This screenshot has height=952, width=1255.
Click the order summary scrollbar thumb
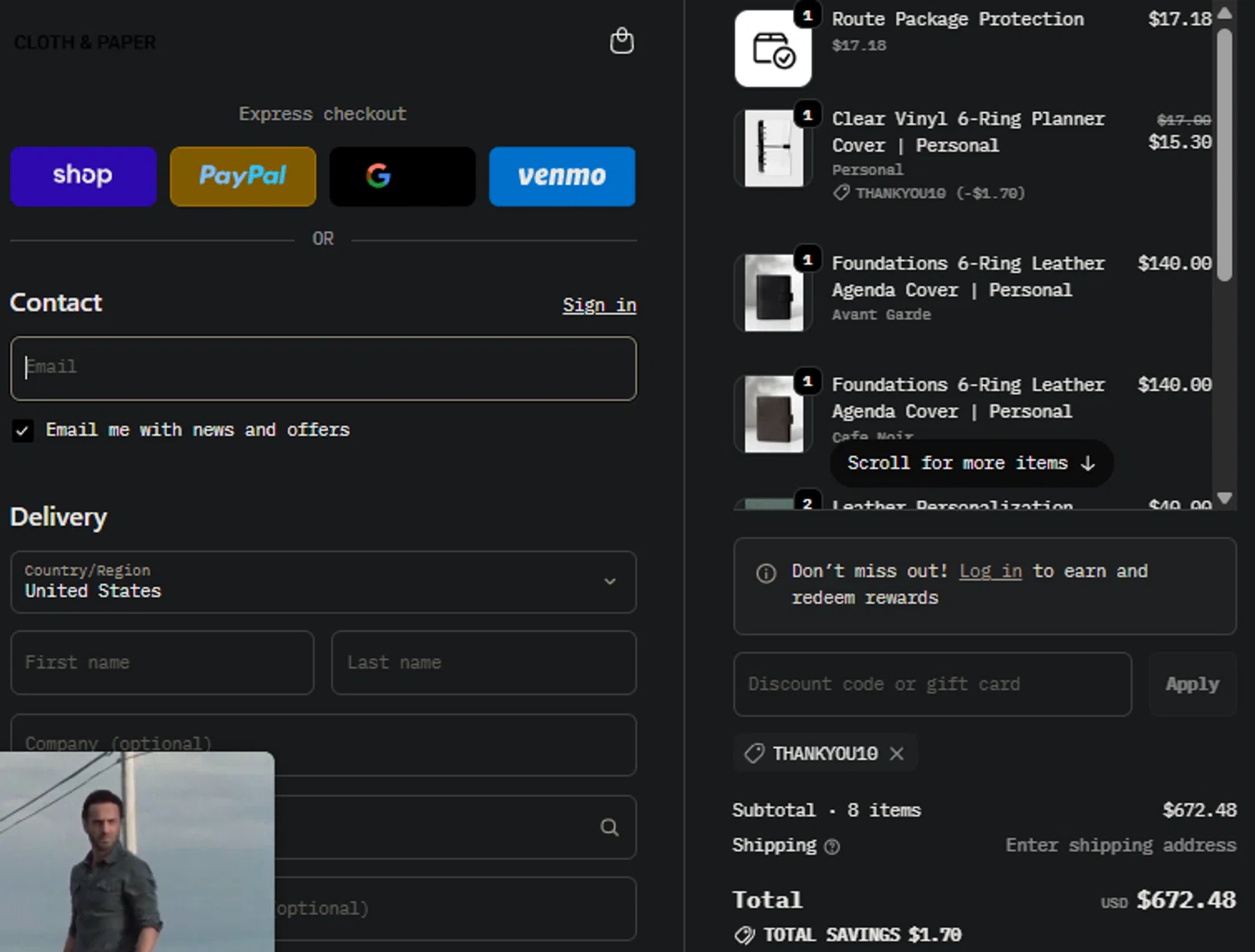click(x=1225, y=155)
